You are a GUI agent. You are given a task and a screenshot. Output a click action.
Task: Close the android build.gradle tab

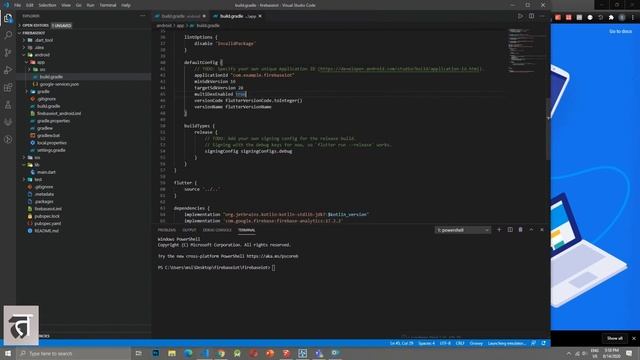204,16
